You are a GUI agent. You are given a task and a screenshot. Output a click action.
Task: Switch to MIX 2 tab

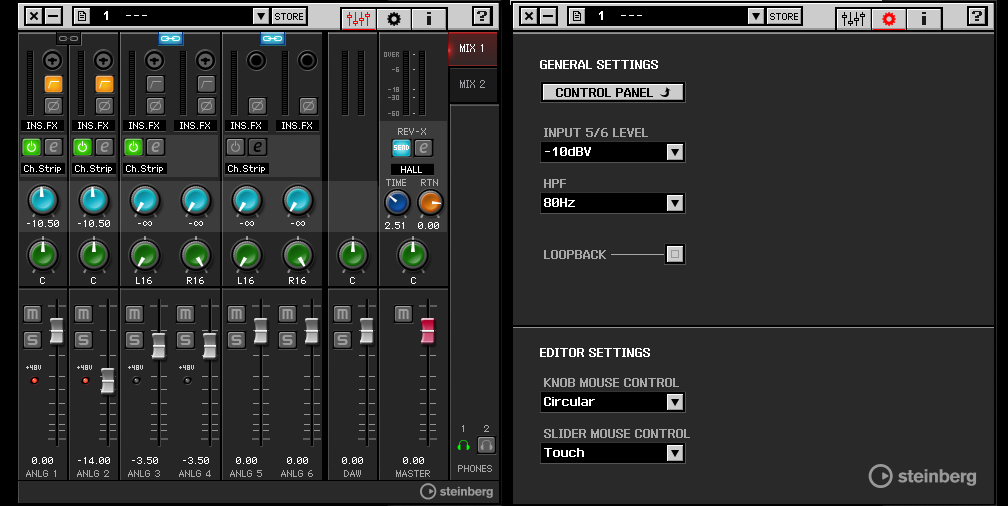pos(472,84)
